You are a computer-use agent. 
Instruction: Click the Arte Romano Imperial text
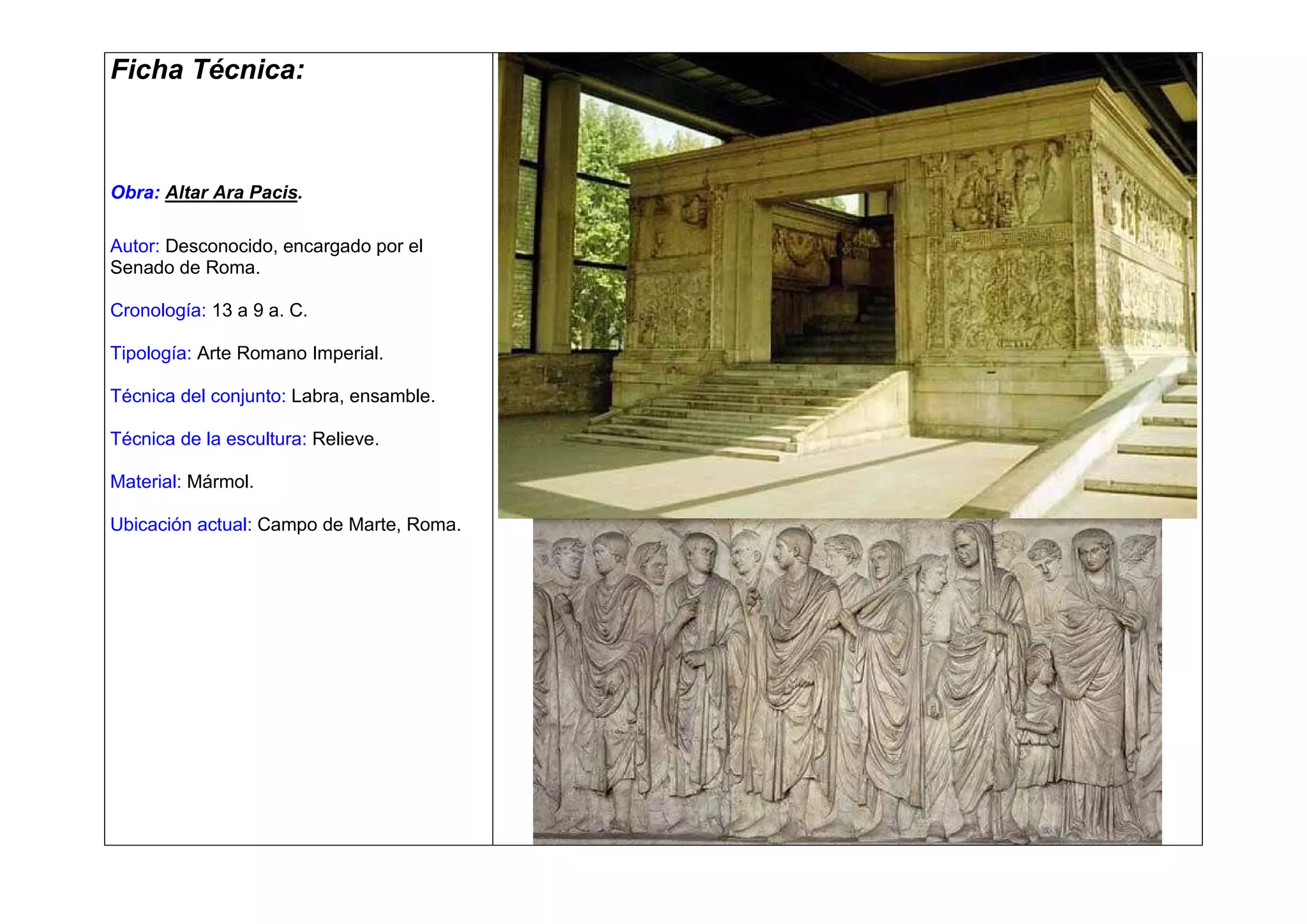point(290,354)
